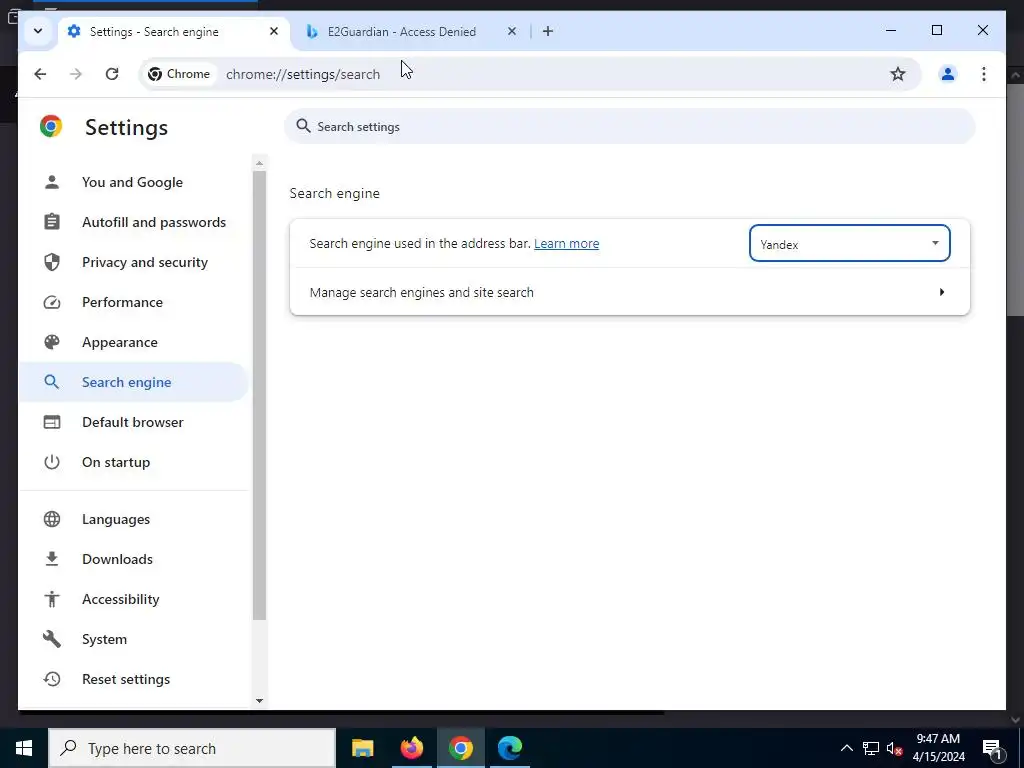
Task: Go to Privacy and security
Action: [134, 262]
